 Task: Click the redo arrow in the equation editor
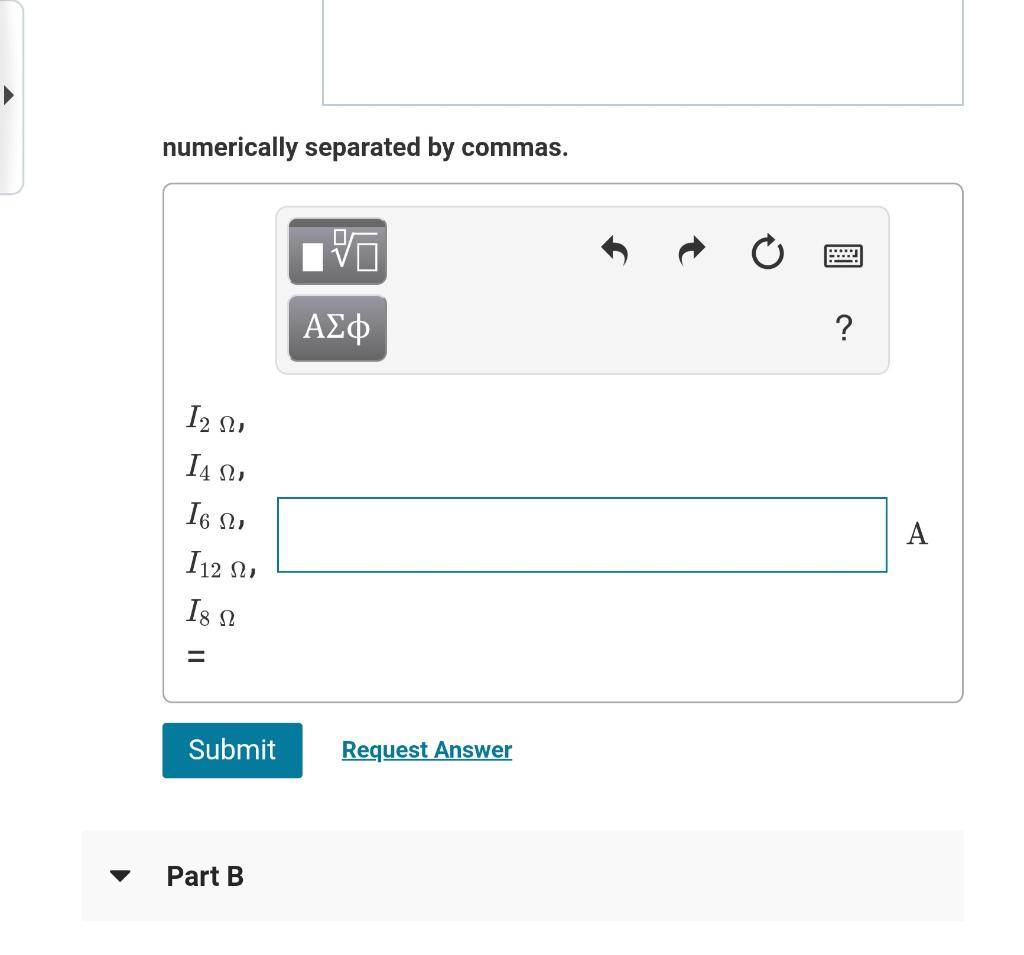point(690,252)
